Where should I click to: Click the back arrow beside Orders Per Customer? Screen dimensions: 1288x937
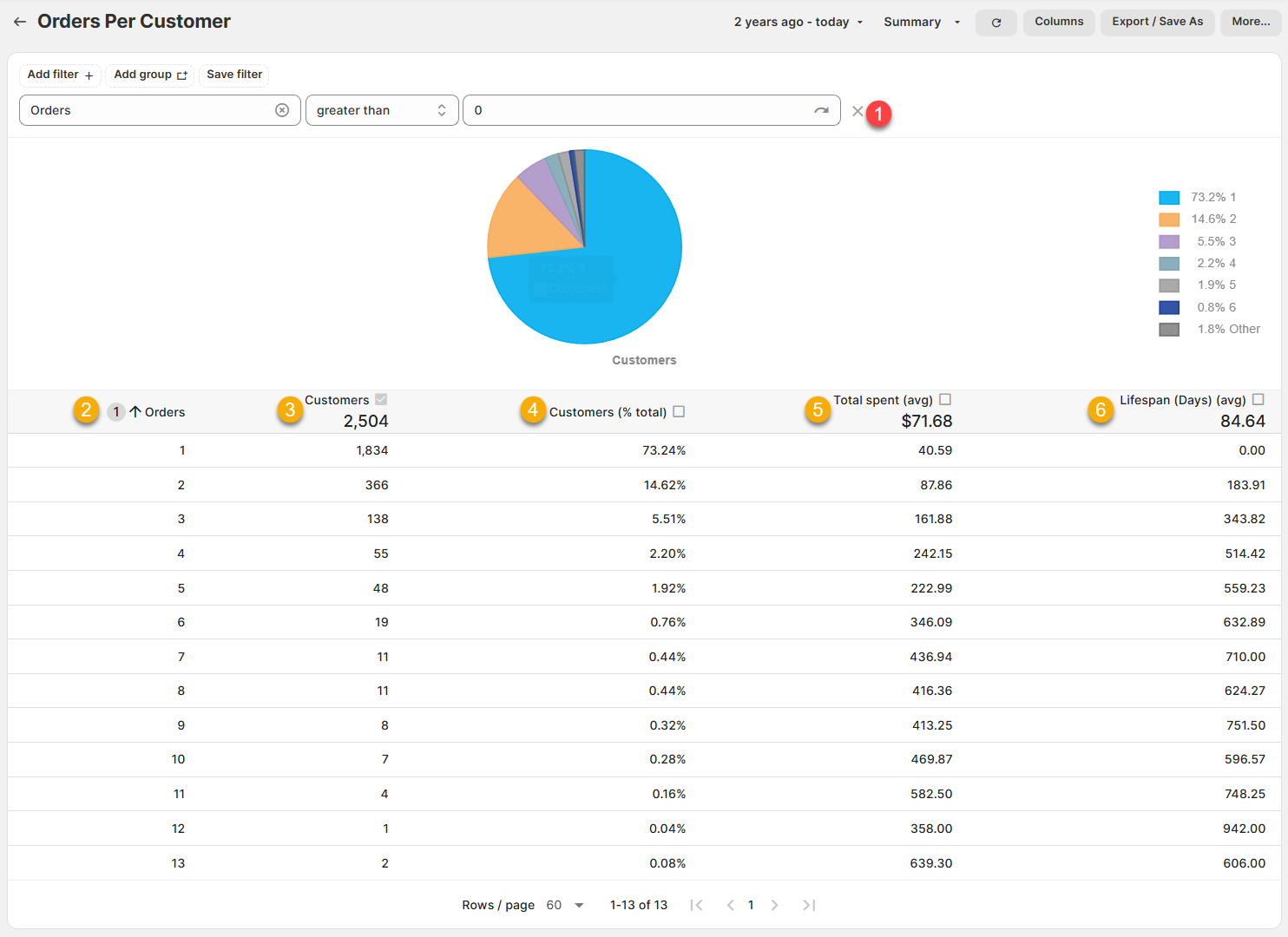click(x=19, y=22)
